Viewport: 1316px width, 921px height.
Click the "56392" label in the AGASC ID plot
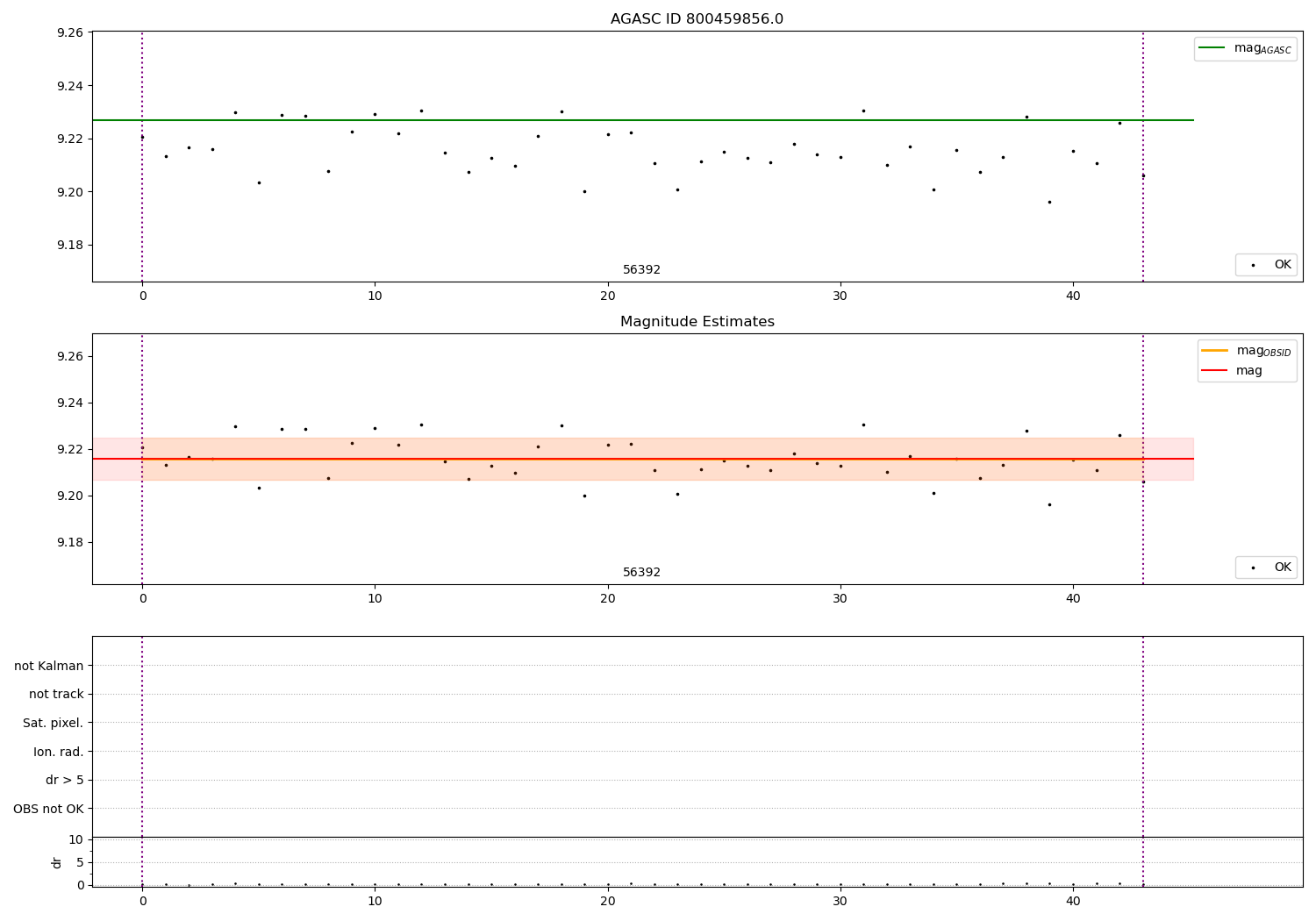641,270
